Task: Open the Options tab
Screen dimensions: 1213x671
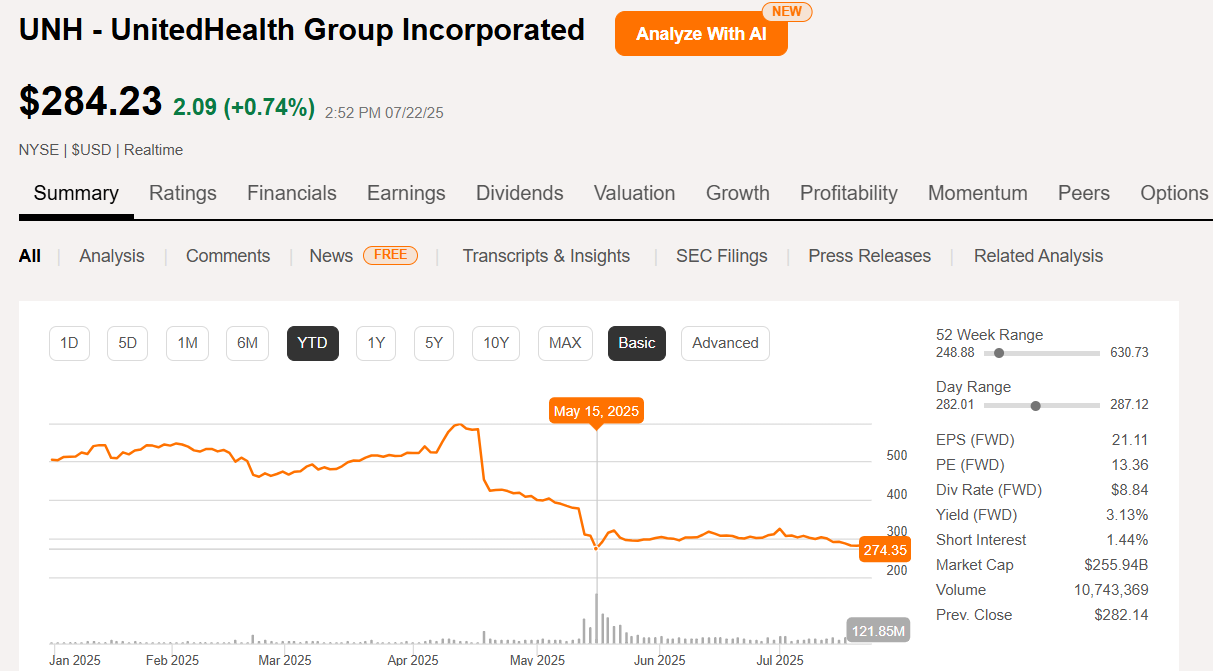Action: 1174,193
